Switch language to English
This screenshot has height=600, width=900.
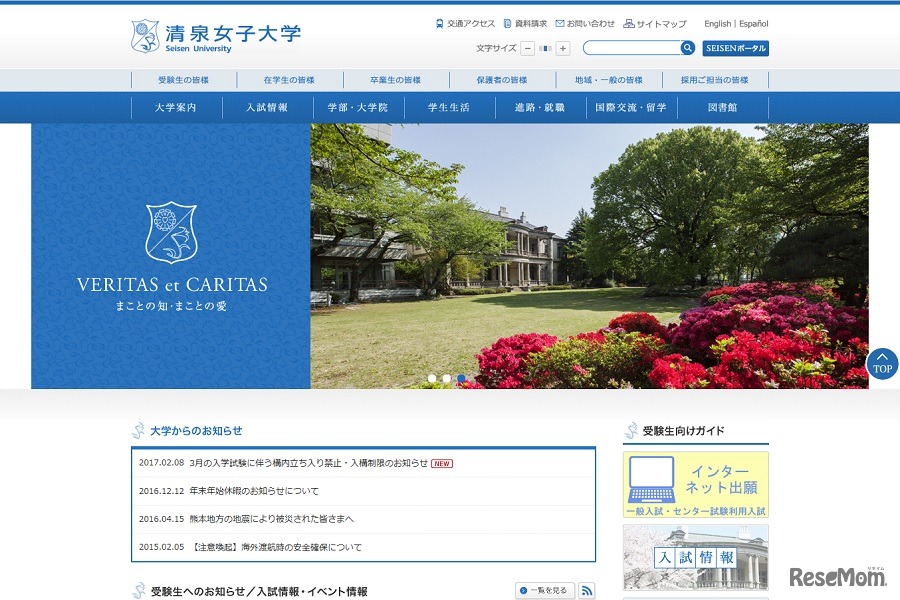(x=716, y=22)
